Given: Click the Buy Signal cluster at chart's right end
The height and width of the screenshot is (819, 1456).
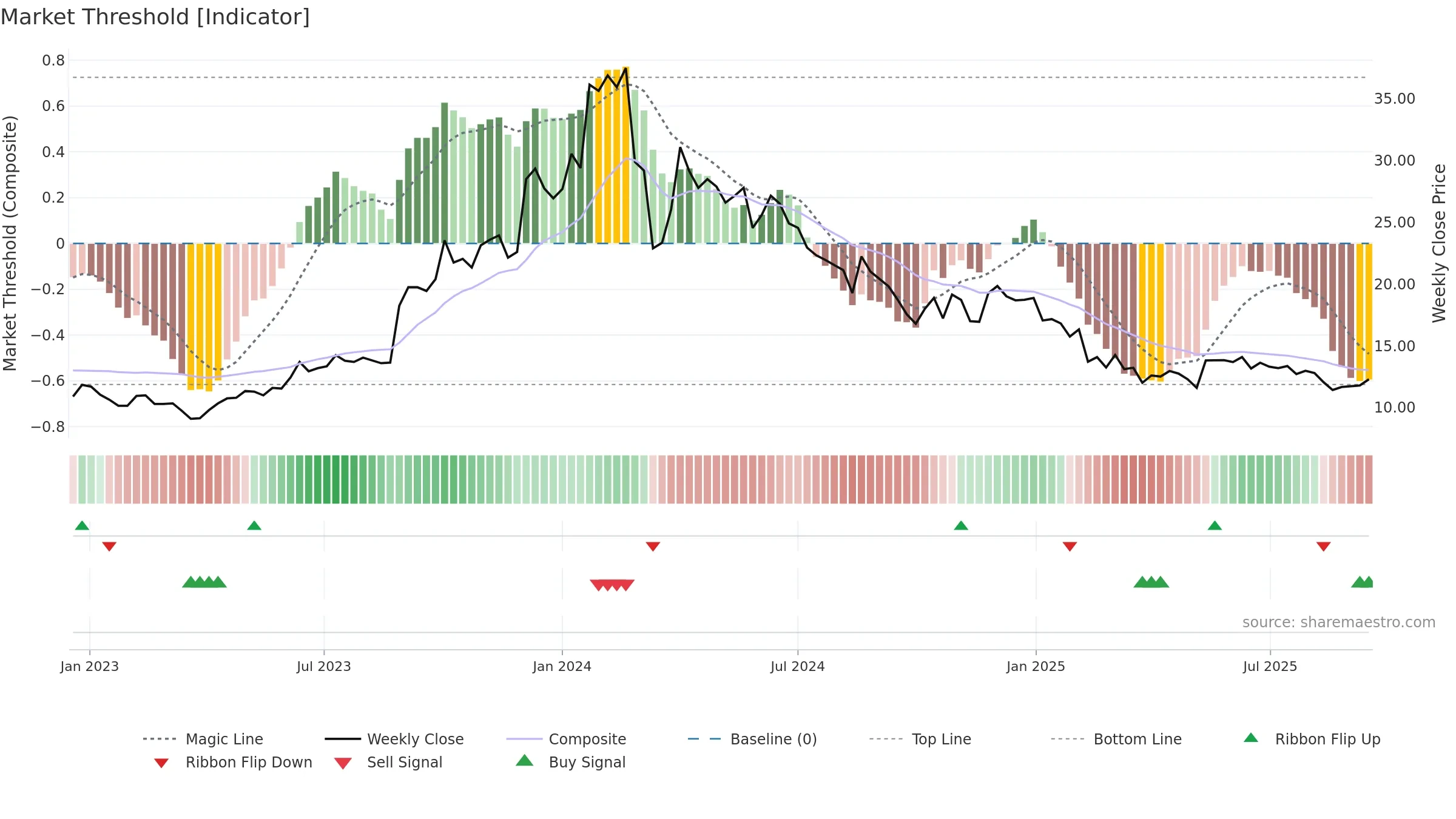Looking at the screenshot, I should [x=1363, y=582].
